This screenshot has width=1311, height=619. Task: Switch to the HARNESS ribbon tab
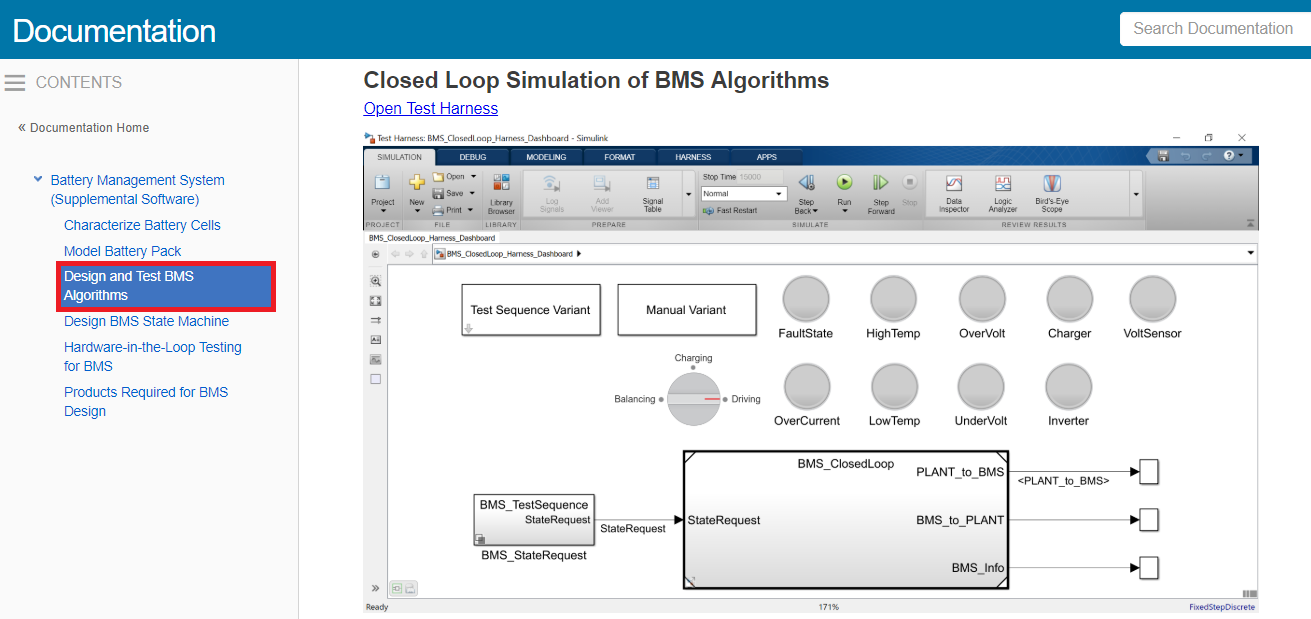pos(693,157)
